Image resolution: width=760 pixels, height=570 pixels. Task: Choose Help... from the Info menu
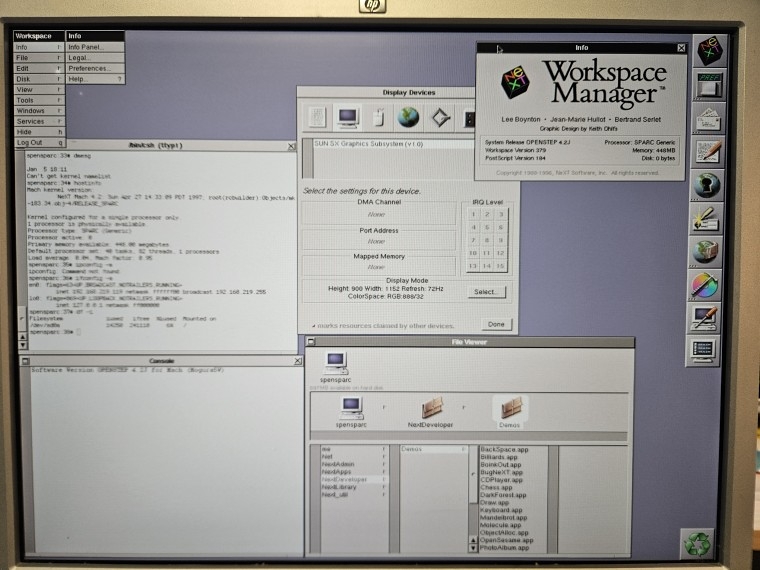pyautogui.click(x=95, y=79)
